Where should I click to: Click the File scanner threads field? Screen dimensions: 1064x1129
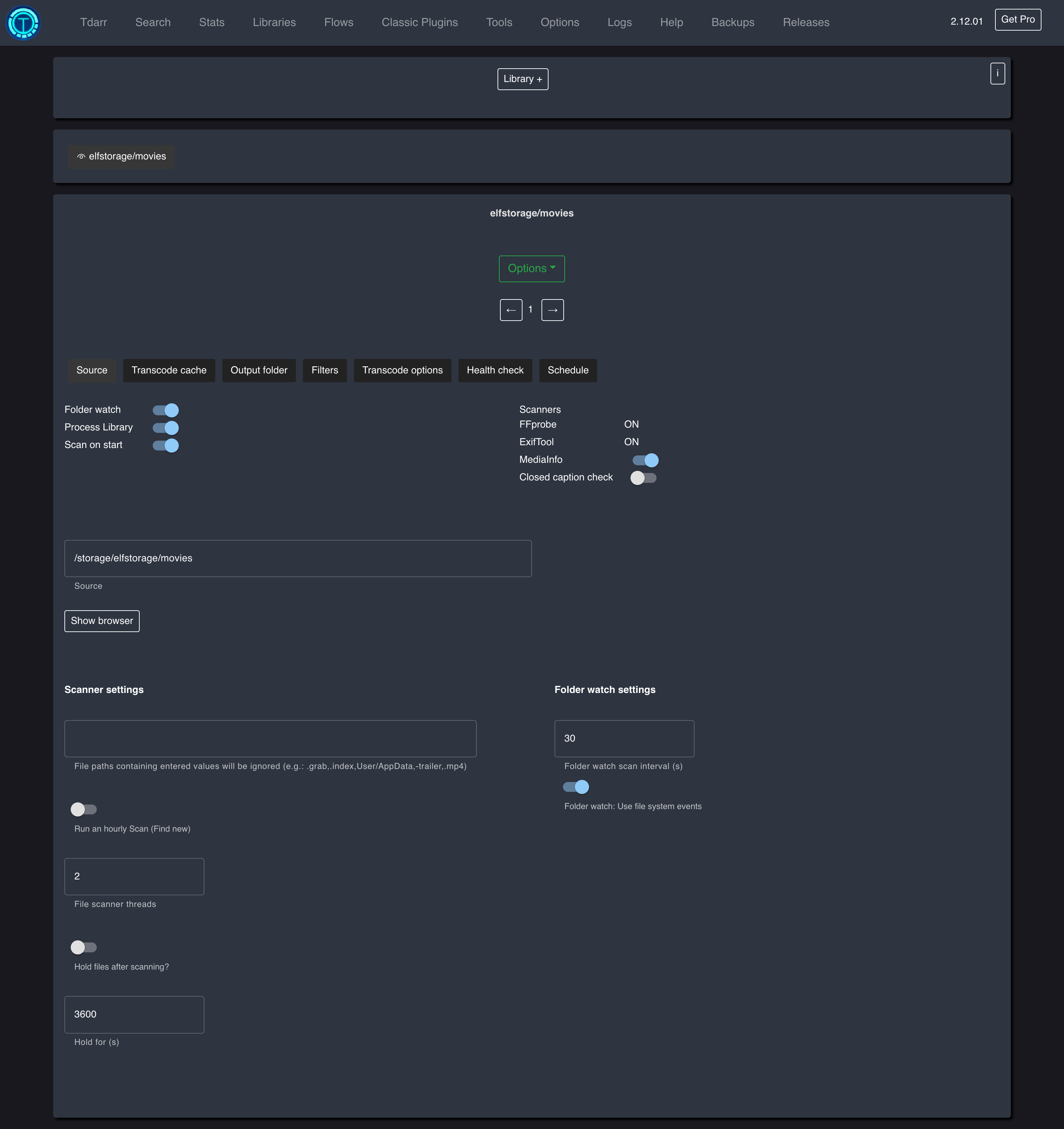[134, 876]
